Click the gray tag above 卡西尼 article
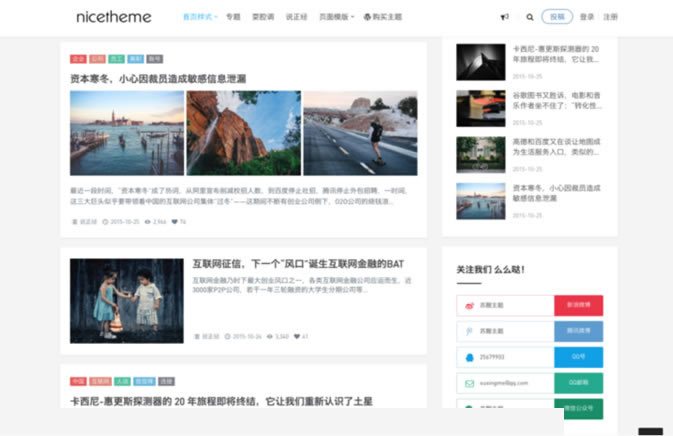 [x=166, y=382]
